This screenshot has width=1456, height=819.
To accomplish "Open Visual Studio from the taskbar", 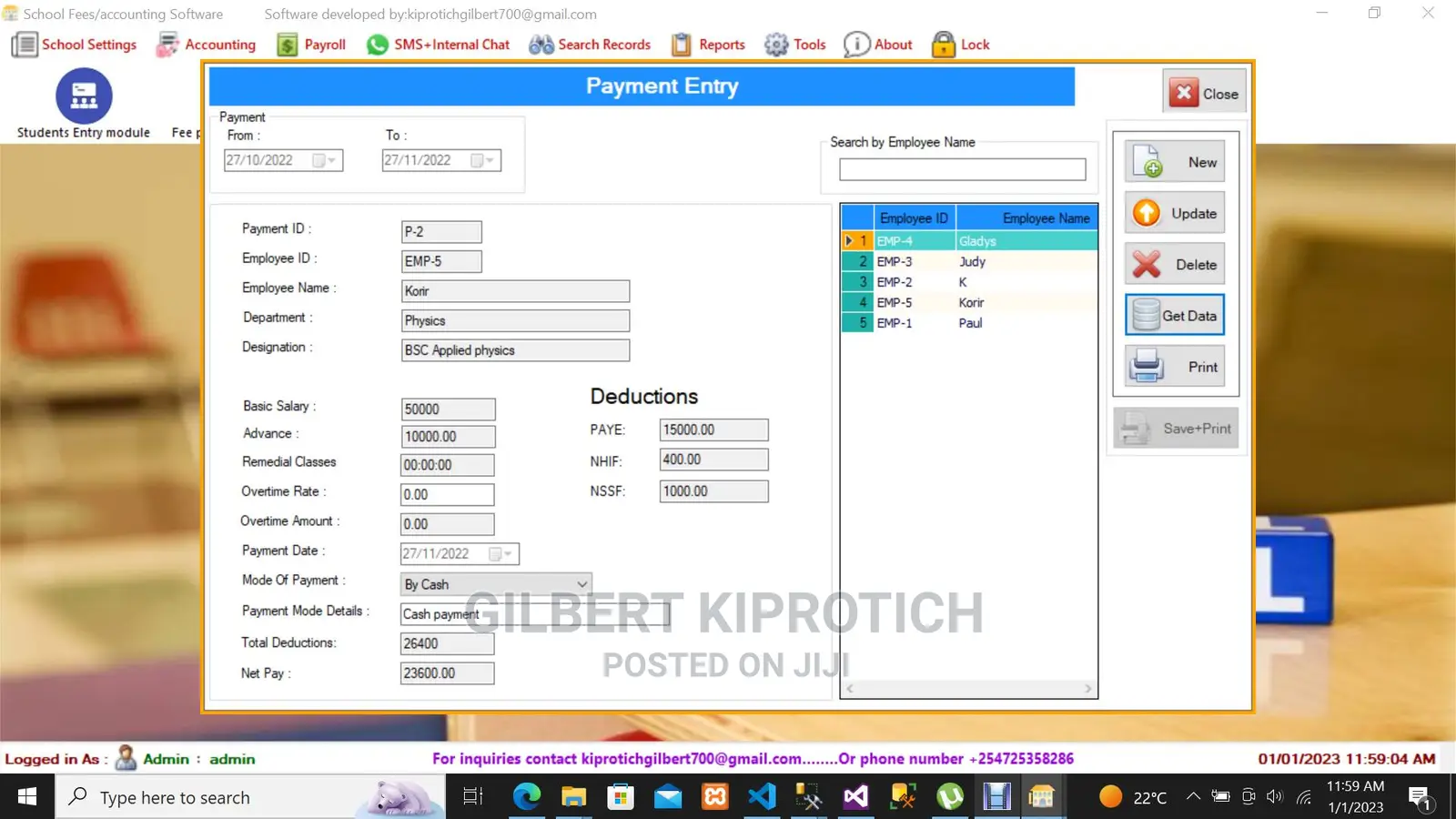I will (x=856, y=797).
